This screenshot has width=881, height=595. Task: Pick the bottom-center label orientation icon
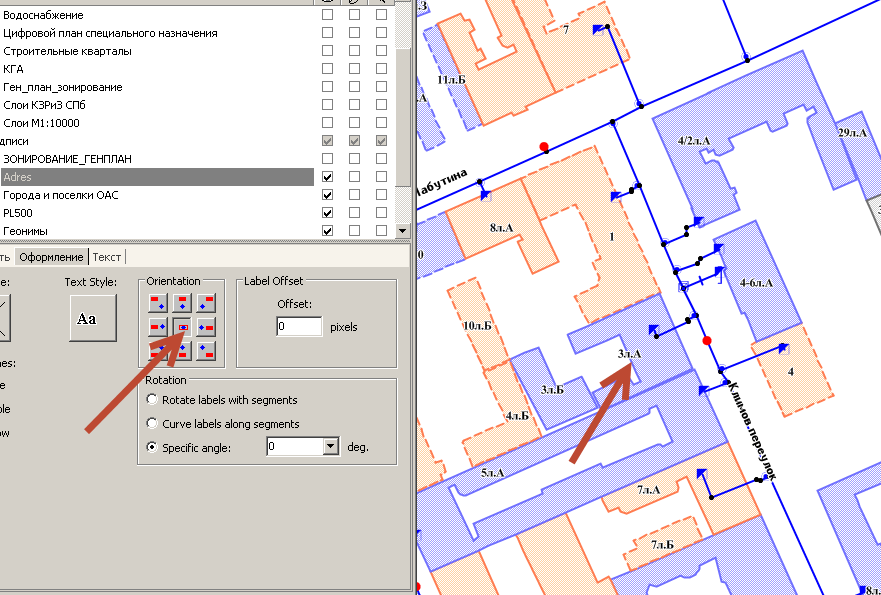point(182,350)
